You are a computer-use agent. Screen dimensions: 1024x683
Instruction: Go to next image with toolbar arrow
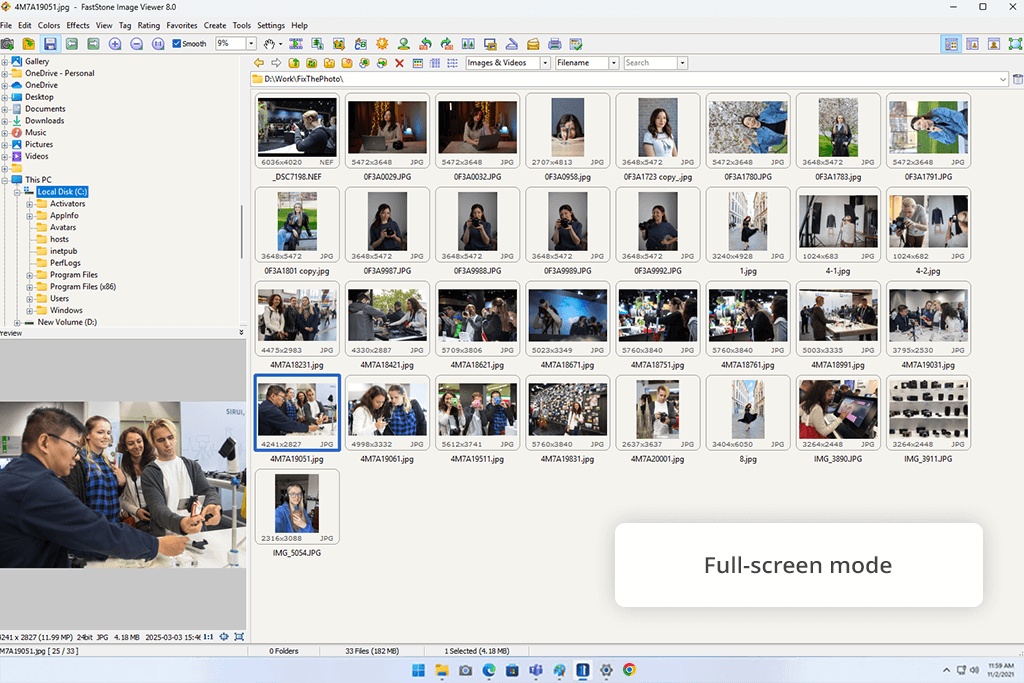click(93, 44)
